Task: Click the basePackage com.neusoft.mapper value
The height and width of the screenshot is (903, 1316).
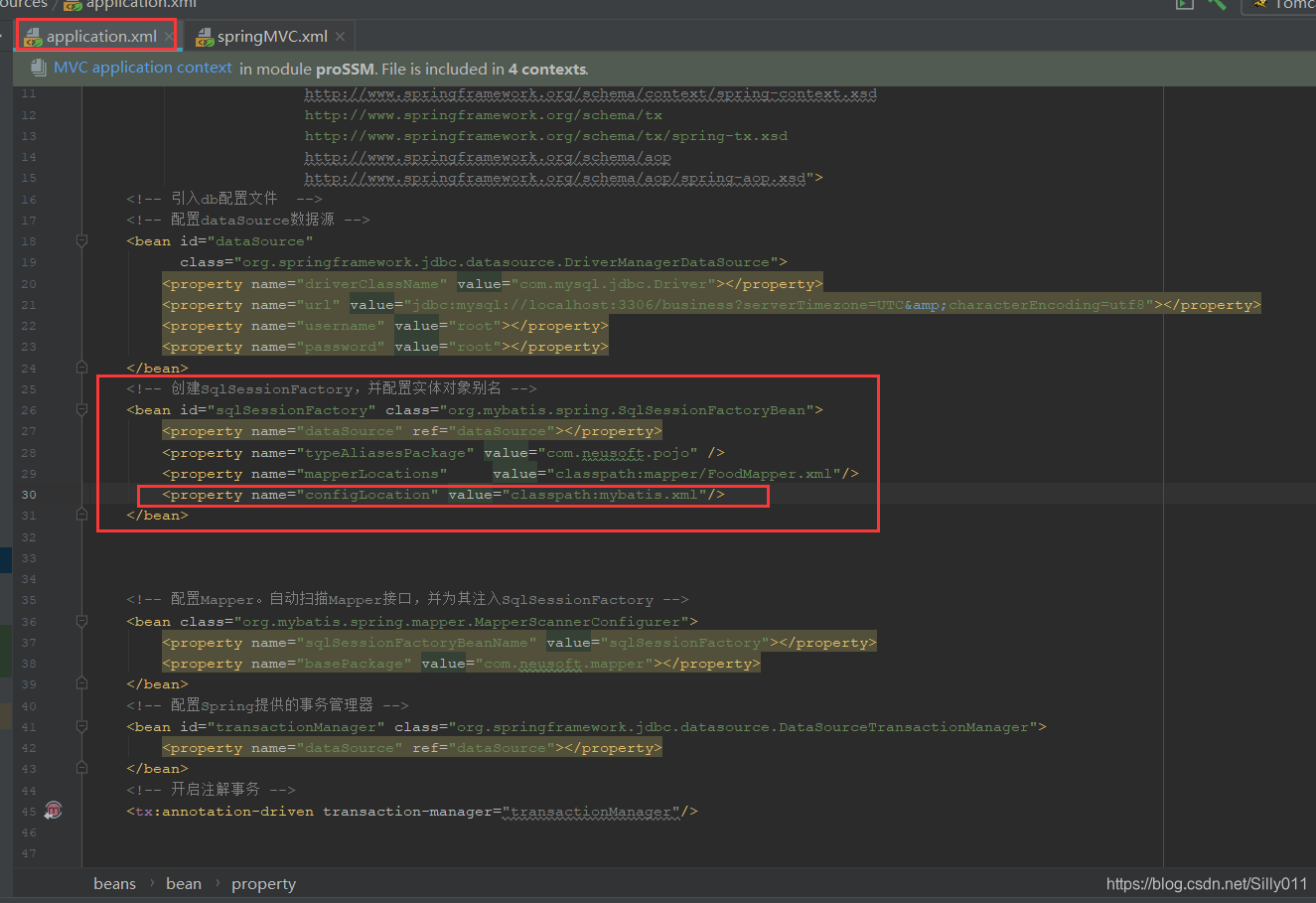Action: pos(564,664)
